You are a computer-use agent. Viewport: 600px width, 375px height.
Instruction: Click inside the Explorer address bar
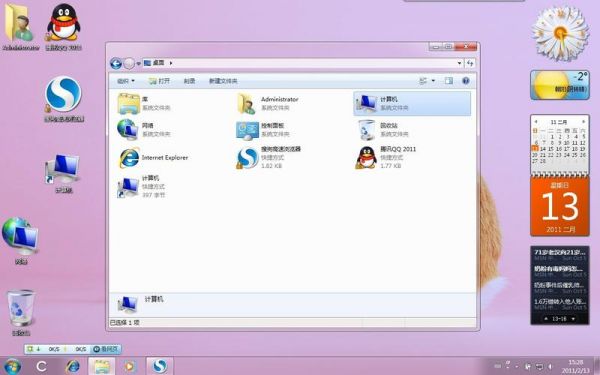tap(302, 63)
